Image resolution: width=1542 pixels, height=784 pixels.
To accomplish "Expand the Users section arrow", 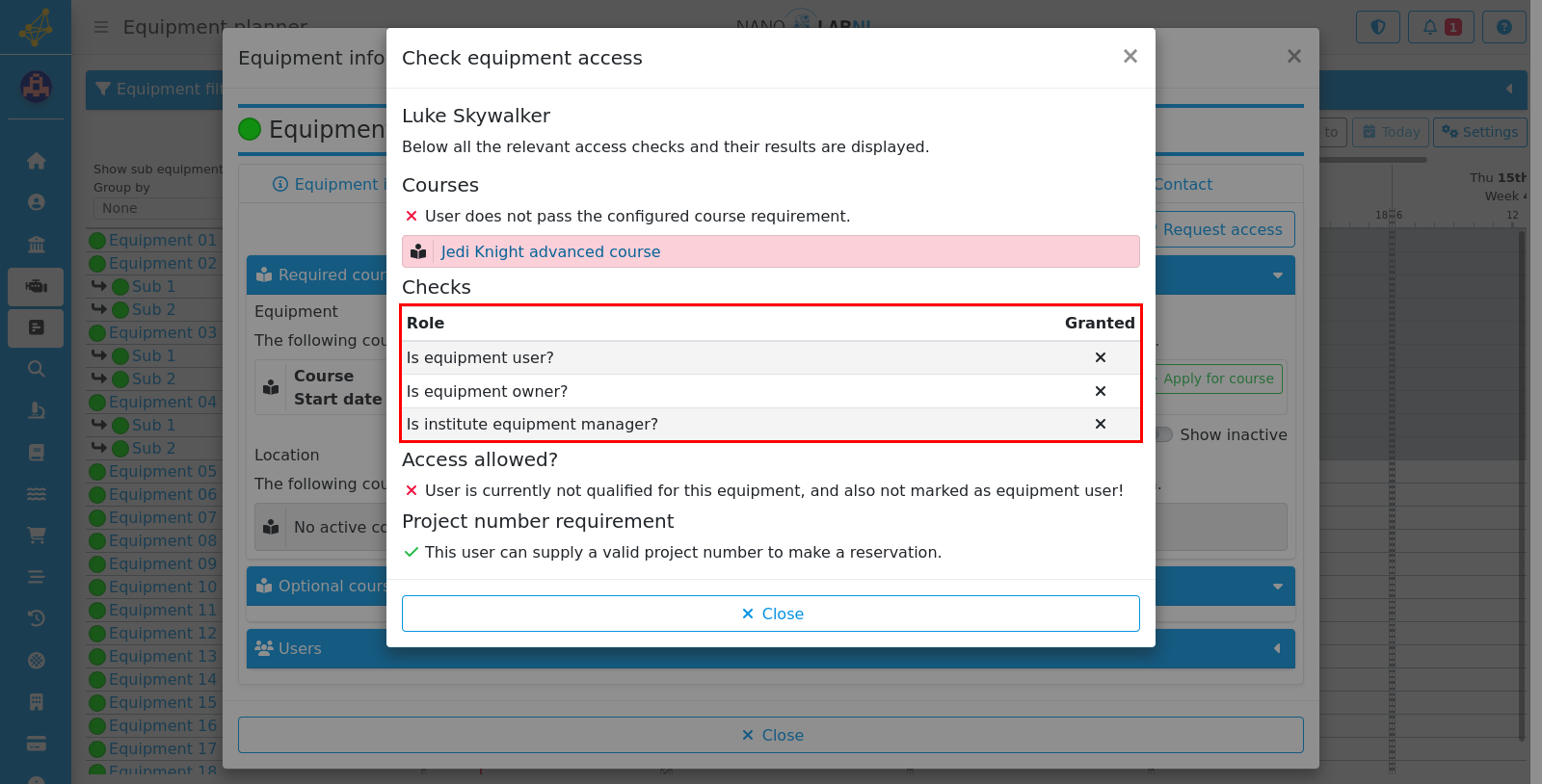I will pyautogui.click(x=1277, y=648).
